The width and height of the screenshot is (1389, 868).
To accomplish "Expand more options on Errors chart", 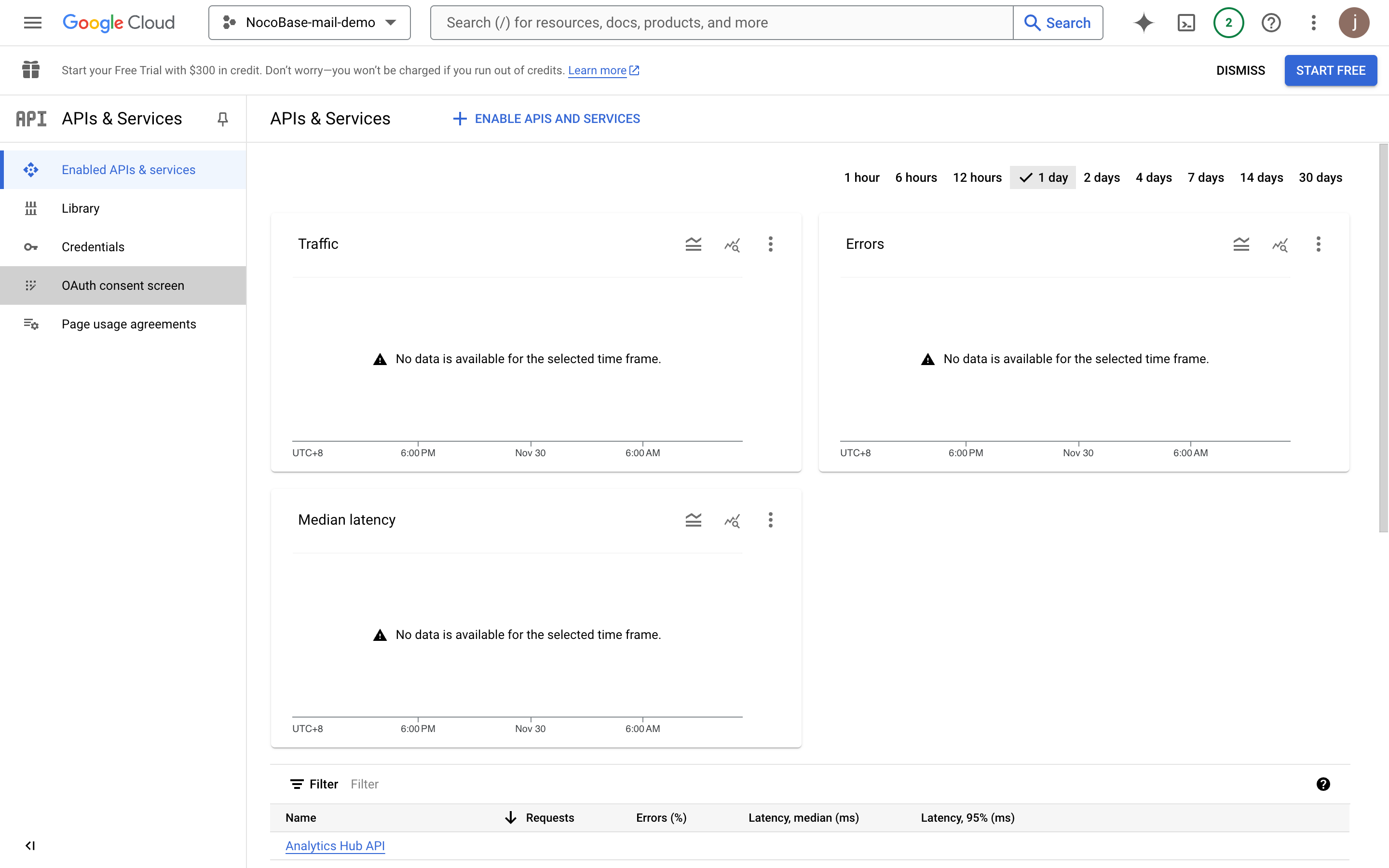I will tap(1319, 244).
